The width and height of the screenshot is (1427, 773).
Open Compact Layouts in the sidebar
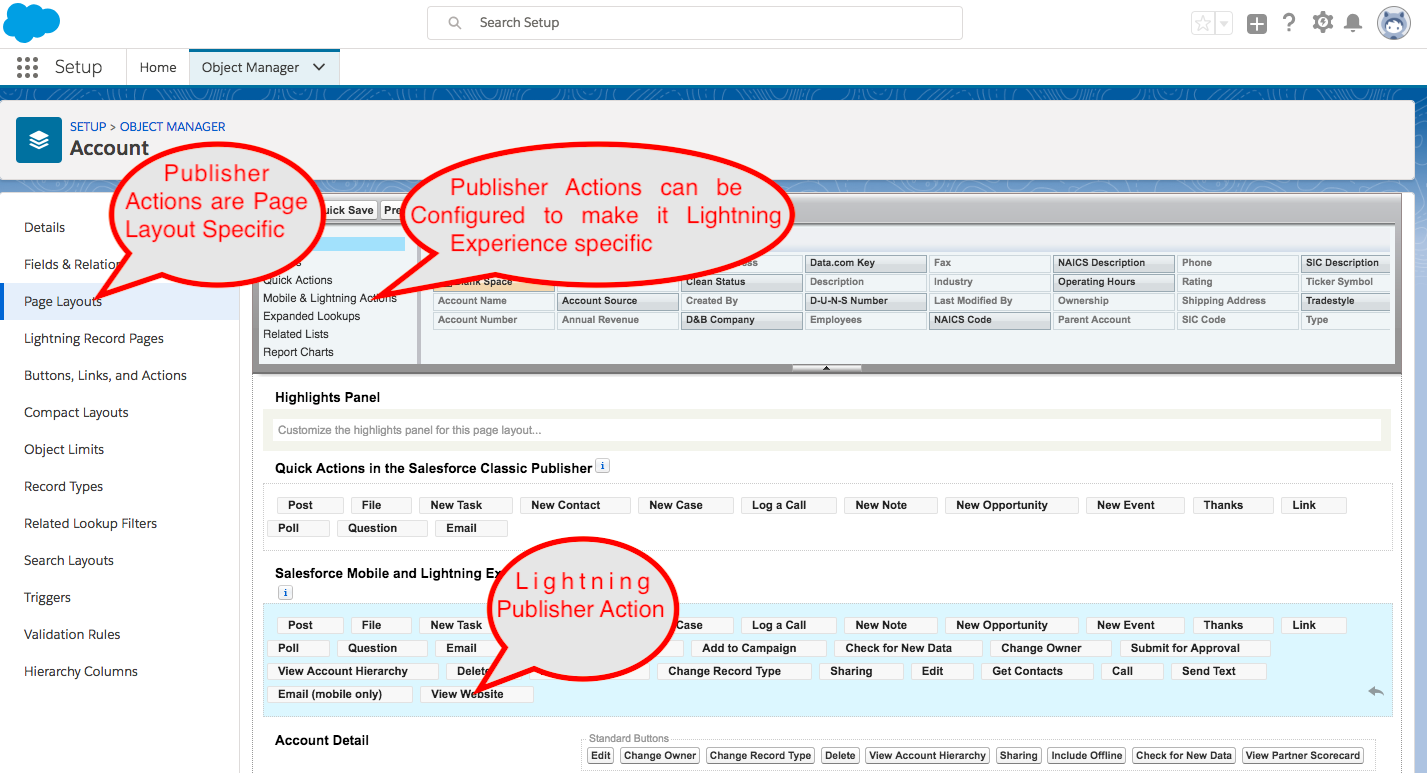pos(76,412)
